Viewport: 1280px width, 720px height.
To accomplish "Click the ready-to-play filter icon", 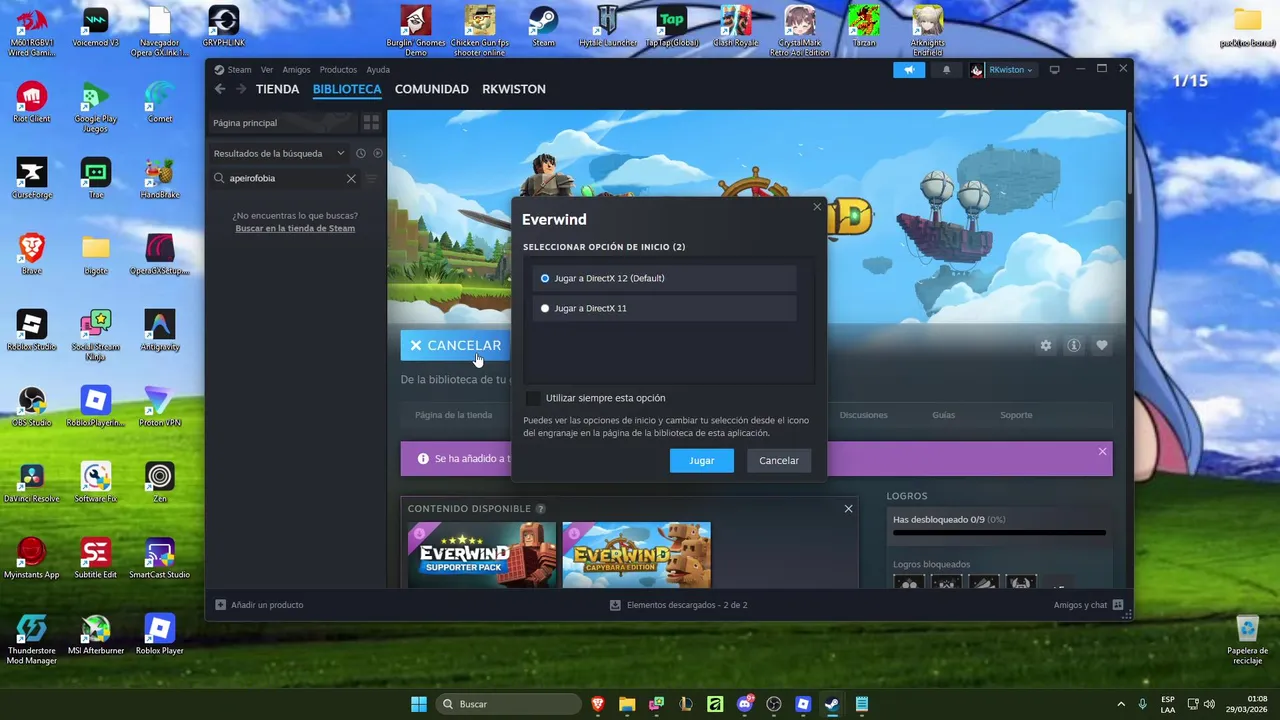I will pyautogui.click(x=377, y=153).
